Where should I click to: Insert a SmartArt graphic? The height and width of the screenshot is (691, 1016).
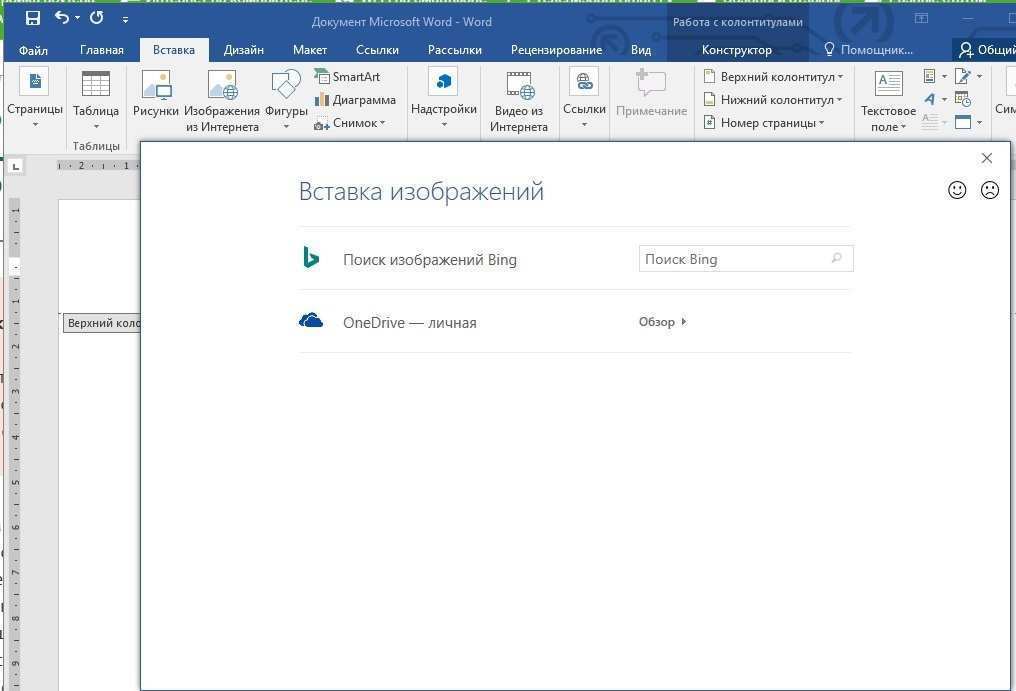(347, 77)
